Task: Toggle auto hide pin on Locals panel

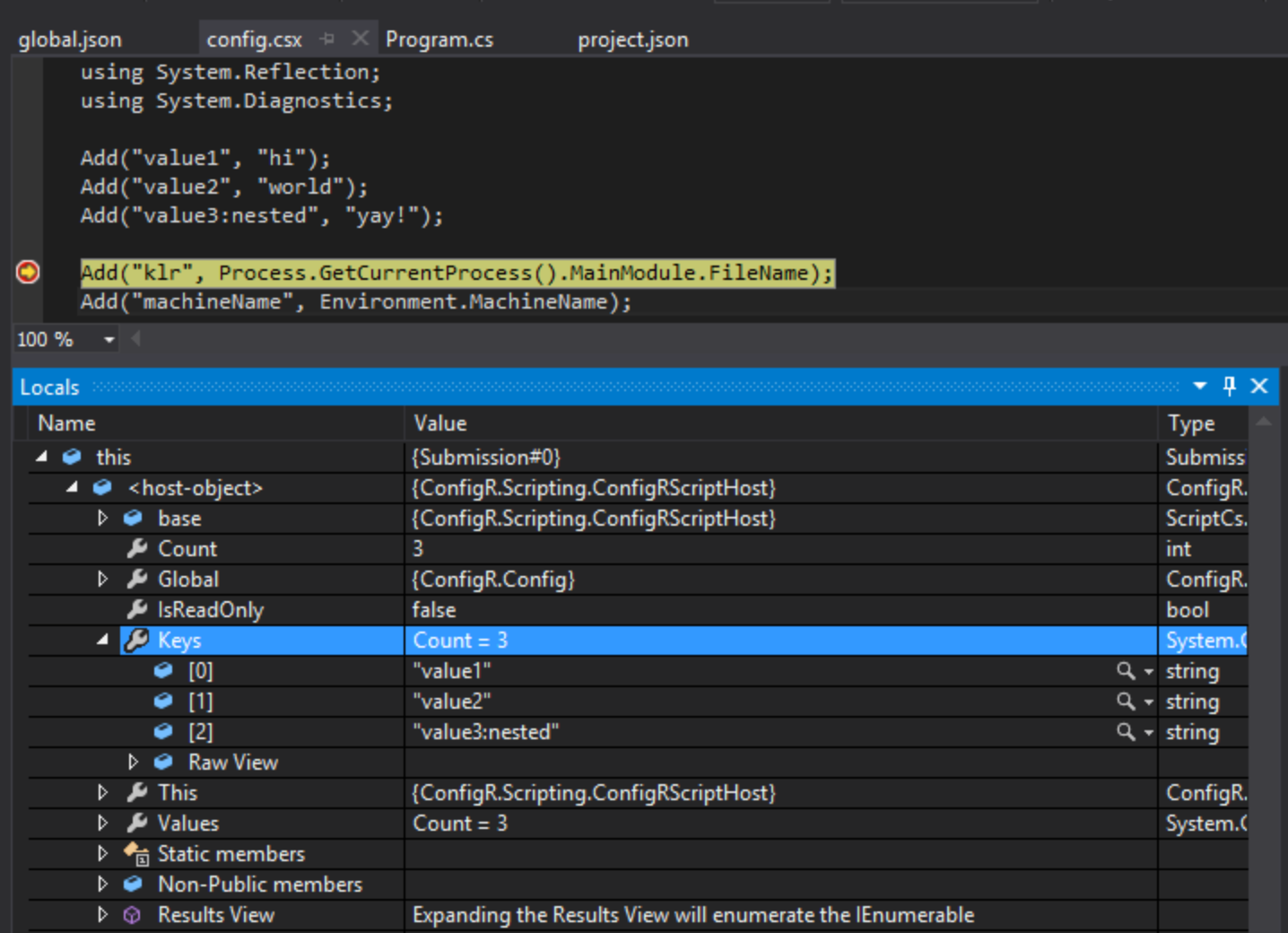Action: tap(1229, 386)
